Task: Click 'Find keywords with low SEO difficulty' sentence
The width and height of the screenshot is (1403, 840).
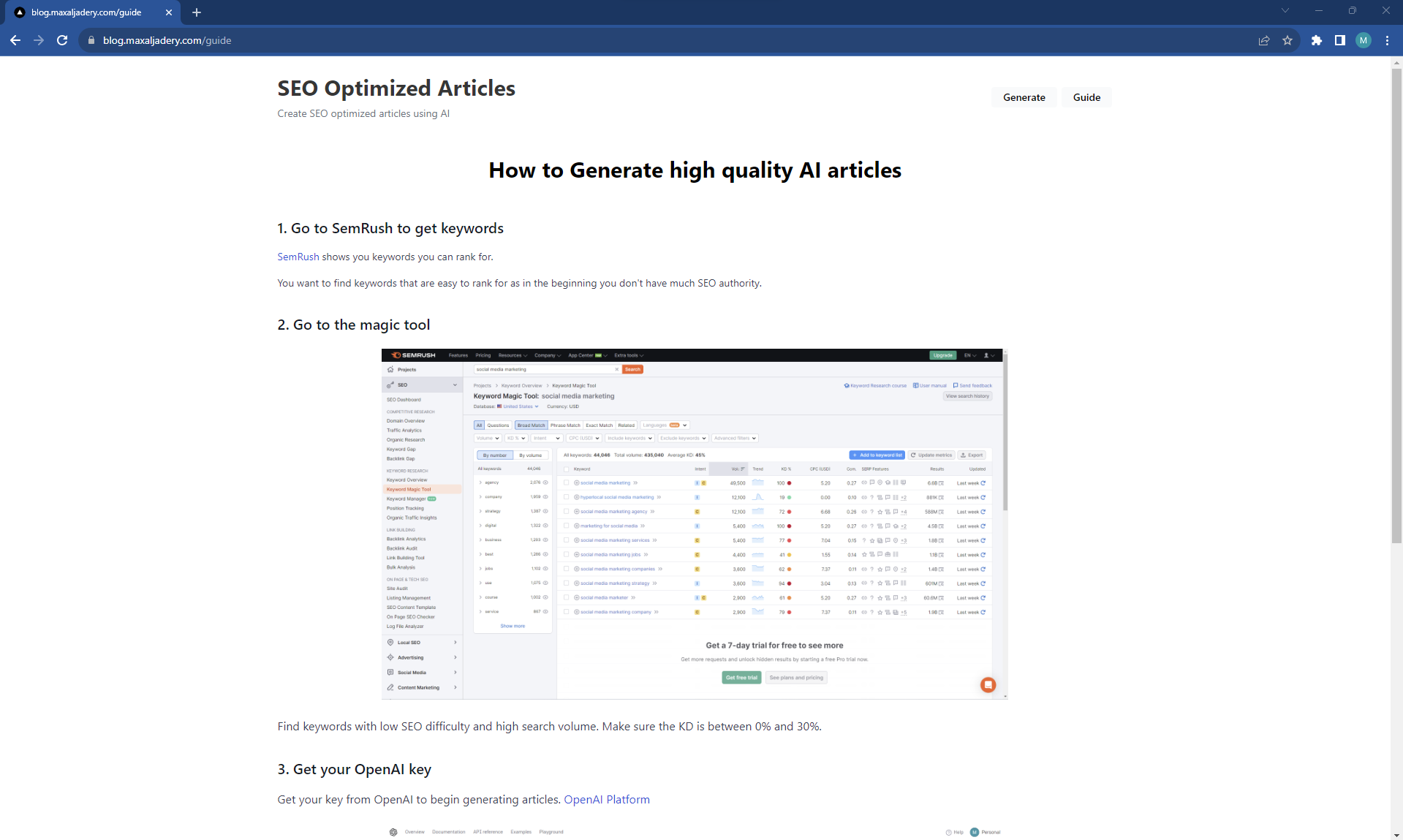Action: pos(549,726)
